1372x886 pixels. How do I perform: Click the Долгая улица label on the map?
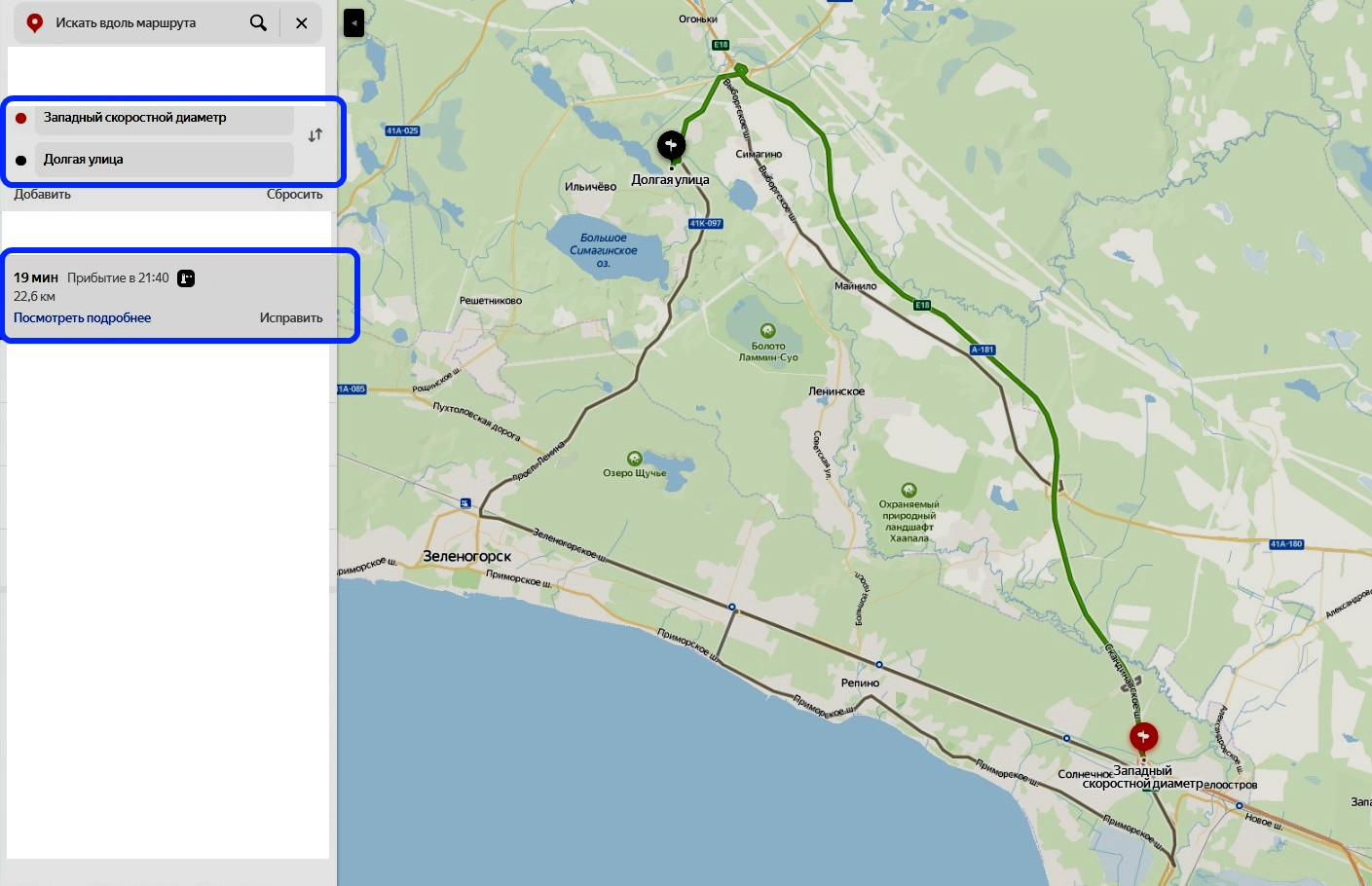pyautogui.click(x=670, y=180)
